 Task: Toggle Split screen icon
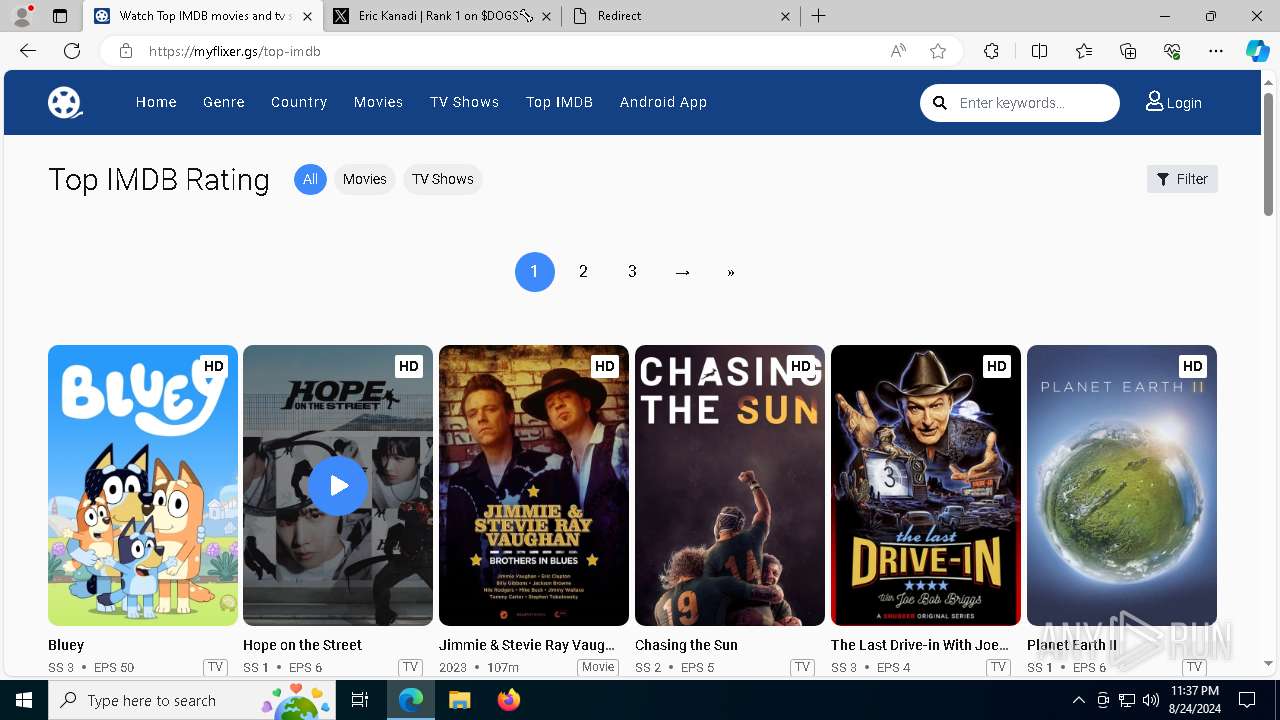[1039, 51]
